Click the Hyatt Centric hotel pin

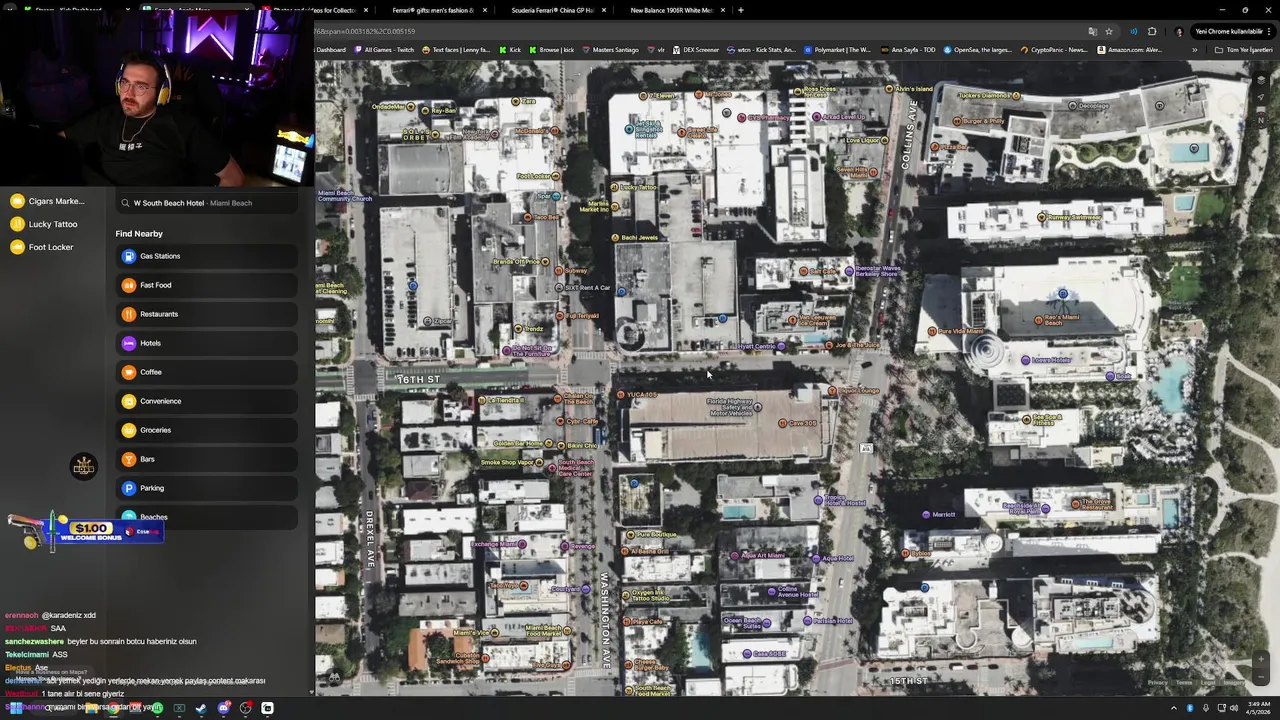pos(782,347)
